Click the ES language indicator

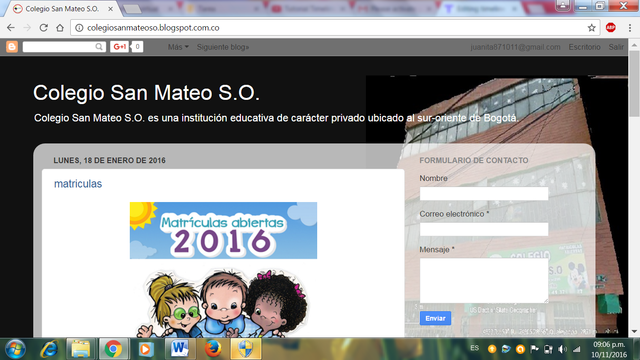pyautogui.click(x=474, y=348)
